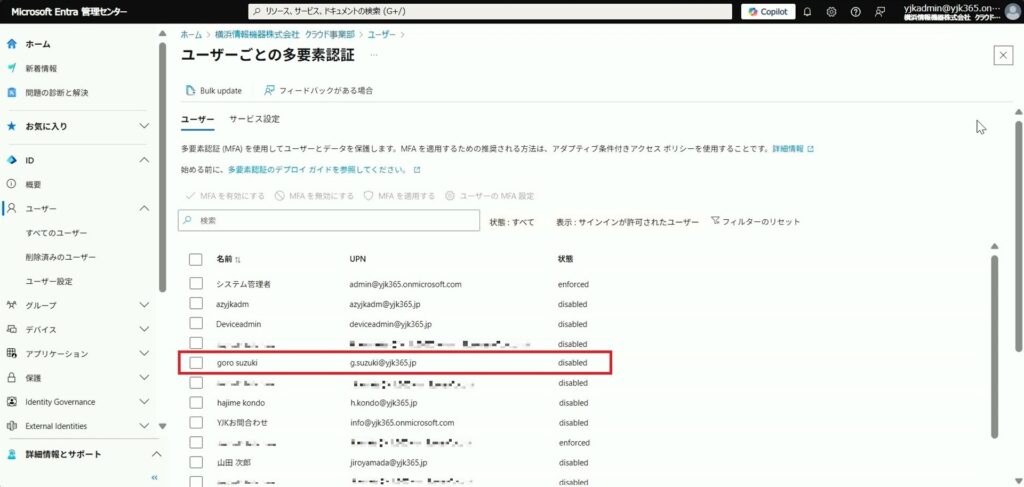Expand Identity Governance section
This screenshot has height=487, width=1024.
coord(145,401)
